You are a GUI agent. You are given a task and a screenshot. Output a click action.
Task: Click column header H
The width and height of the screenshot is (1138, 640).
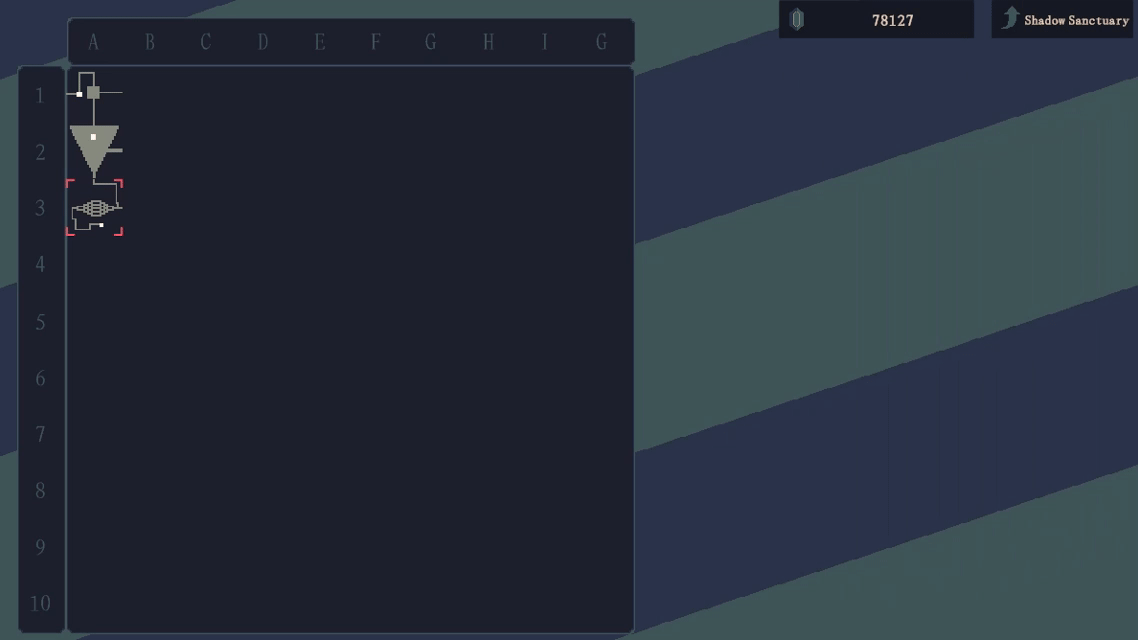coord(488,42)
